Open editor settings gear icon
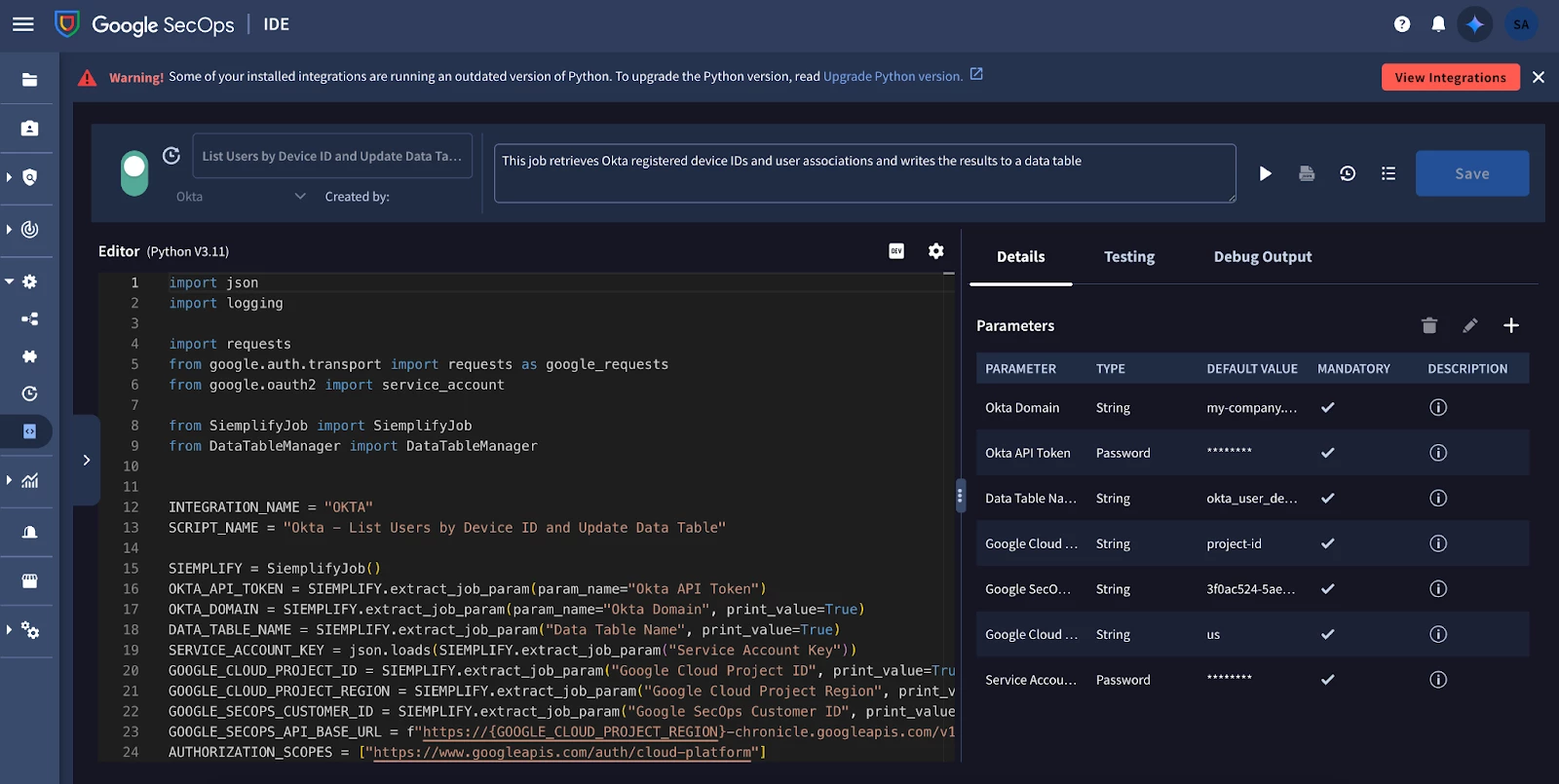The width and height of the screenshot is (1559, 784). (x=936, y=251)
